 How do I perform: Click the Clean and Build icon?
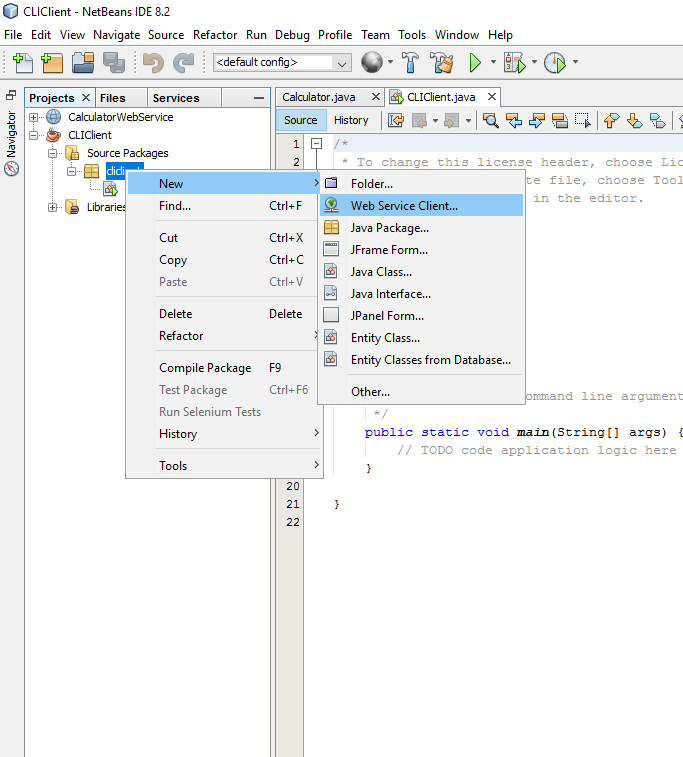coord(442,62)
